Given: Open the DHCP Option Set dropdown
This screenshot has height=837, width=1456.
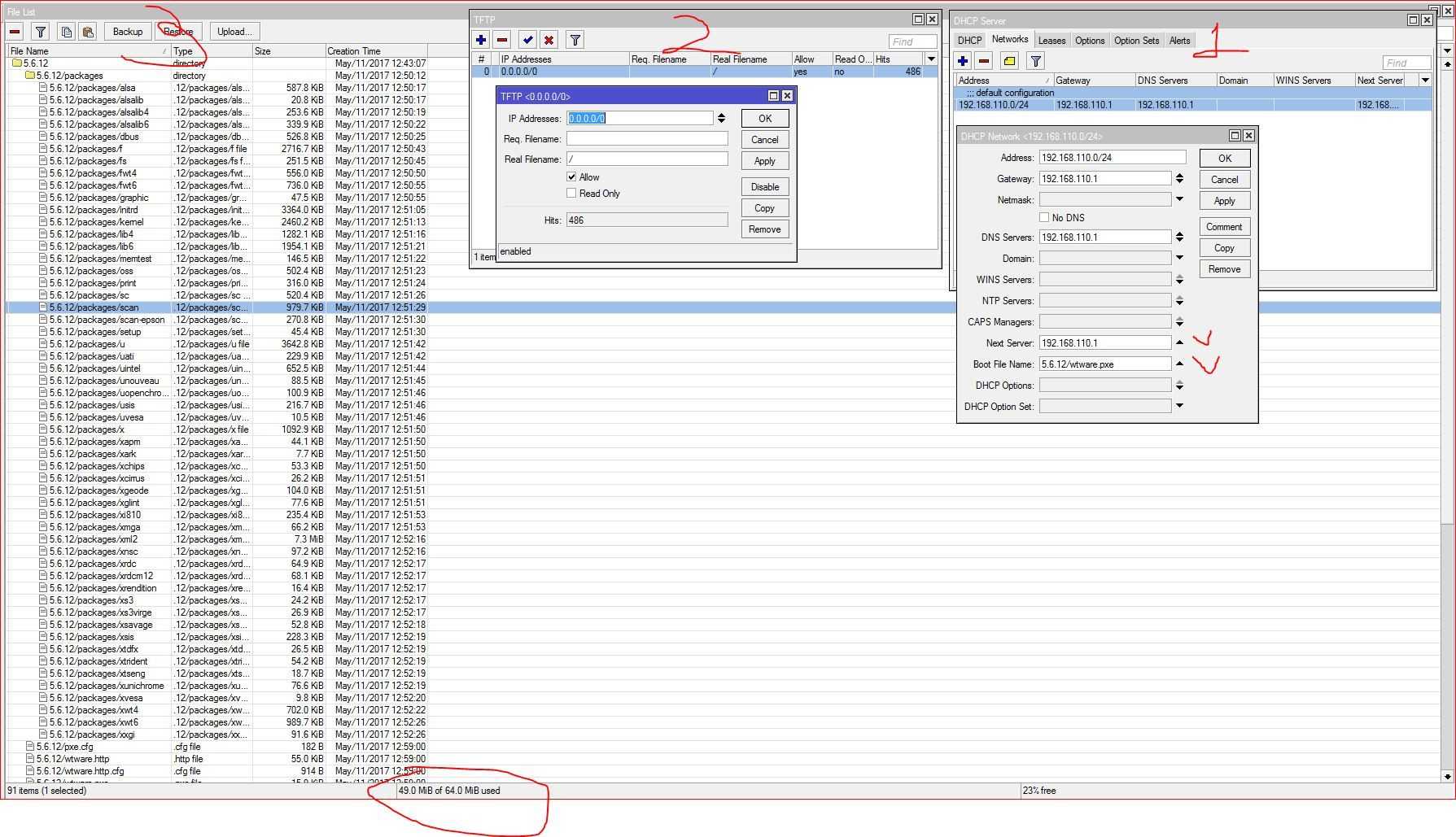Looking at the screenshot, I should tap(1179, 406).
